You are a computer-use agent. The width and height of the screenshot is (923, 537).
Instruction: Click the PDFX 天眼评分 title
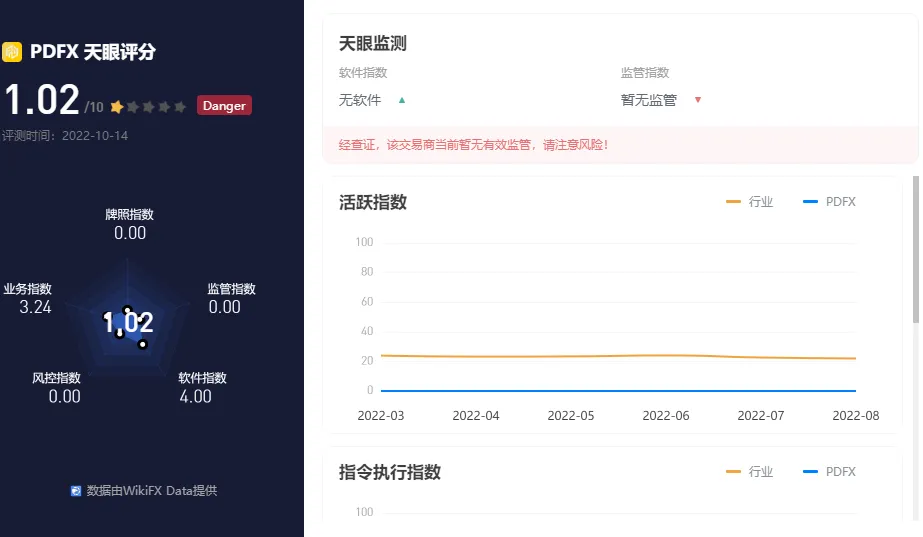click(93, 52)
